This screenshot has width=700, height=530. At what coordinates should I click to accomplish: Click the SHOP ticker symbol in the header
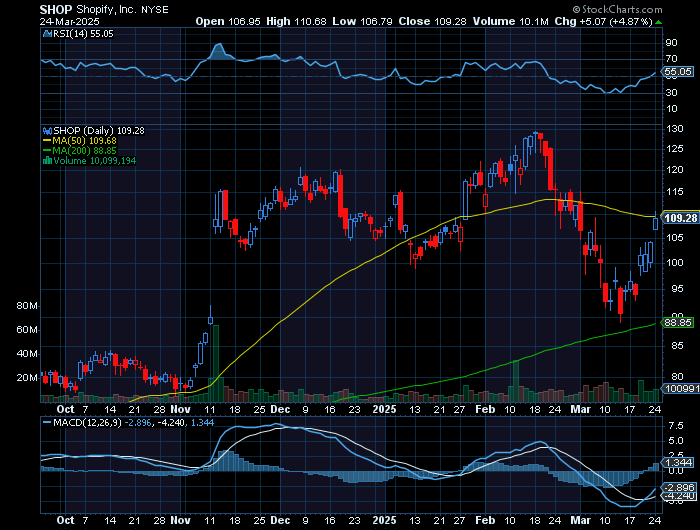click(56, 9)
